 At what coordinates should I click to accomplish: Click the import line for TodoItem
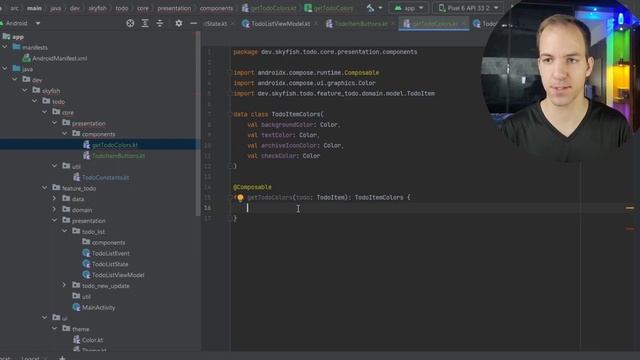click(334, 93)
